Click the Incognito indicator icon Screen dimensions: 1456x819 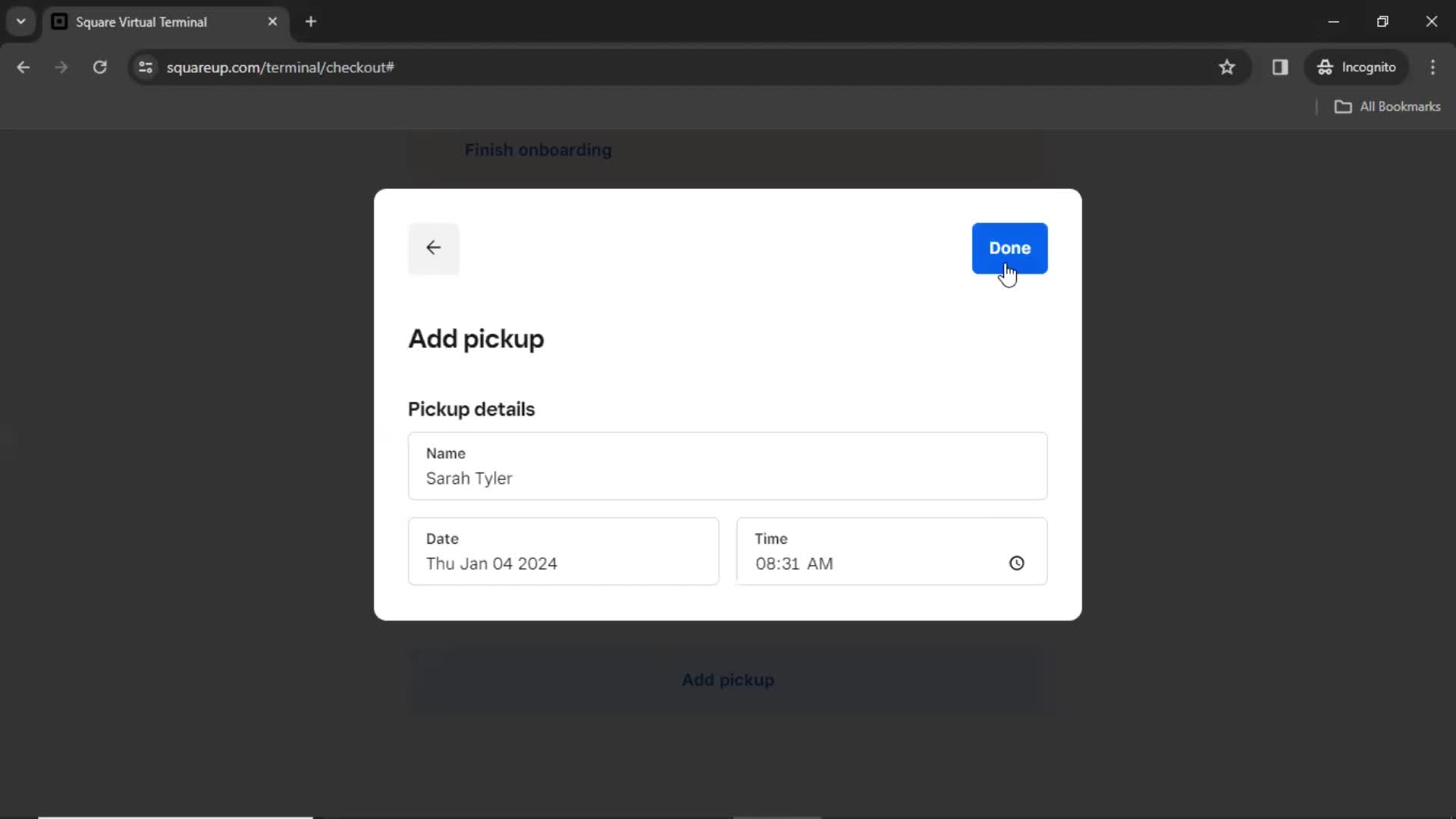(1325, 67)
